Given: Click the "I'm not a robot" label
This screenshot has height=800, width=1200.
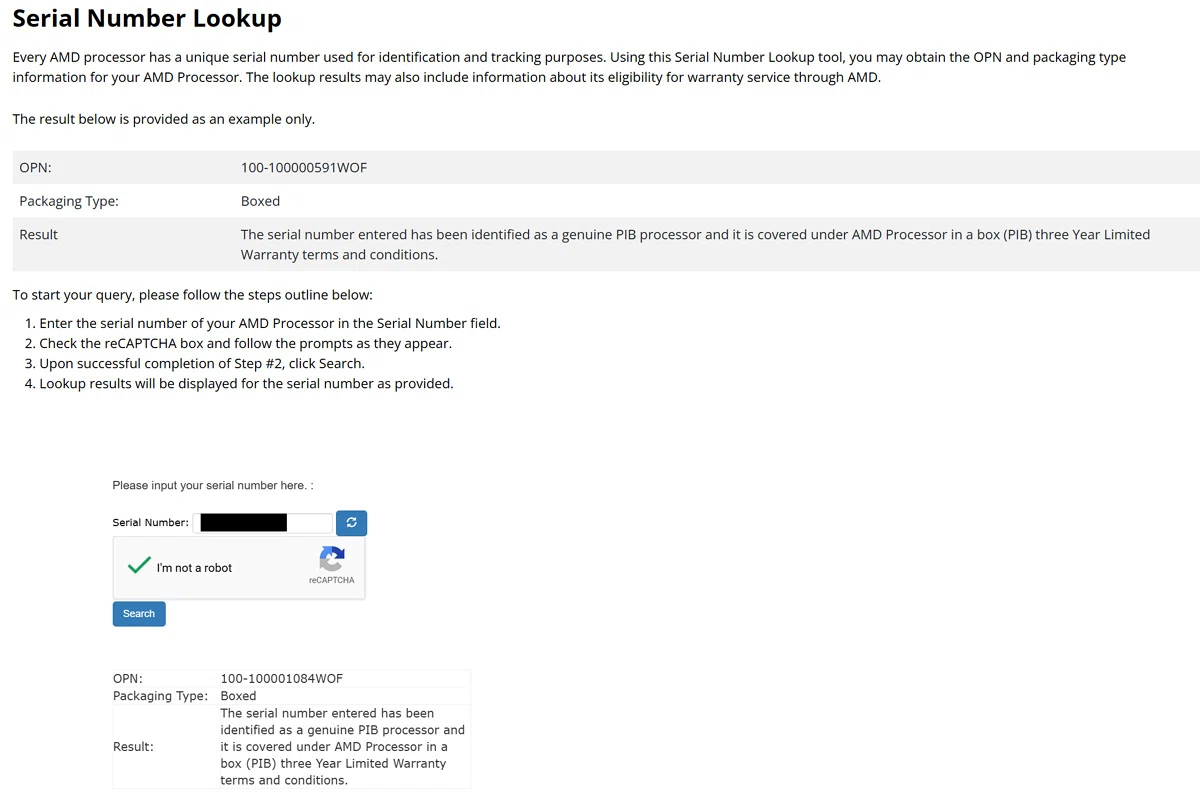Looking at the screenshot, I should [x=194, y=568].
